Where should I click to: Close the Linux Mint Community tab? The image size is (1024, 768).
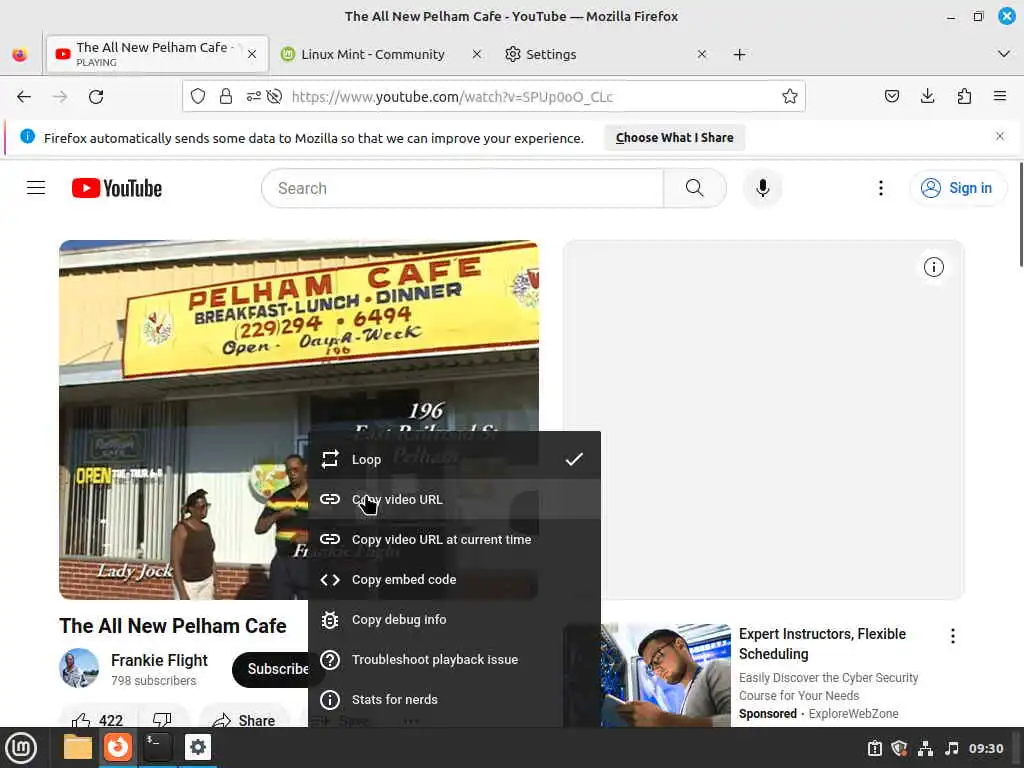tap(477, 54)
